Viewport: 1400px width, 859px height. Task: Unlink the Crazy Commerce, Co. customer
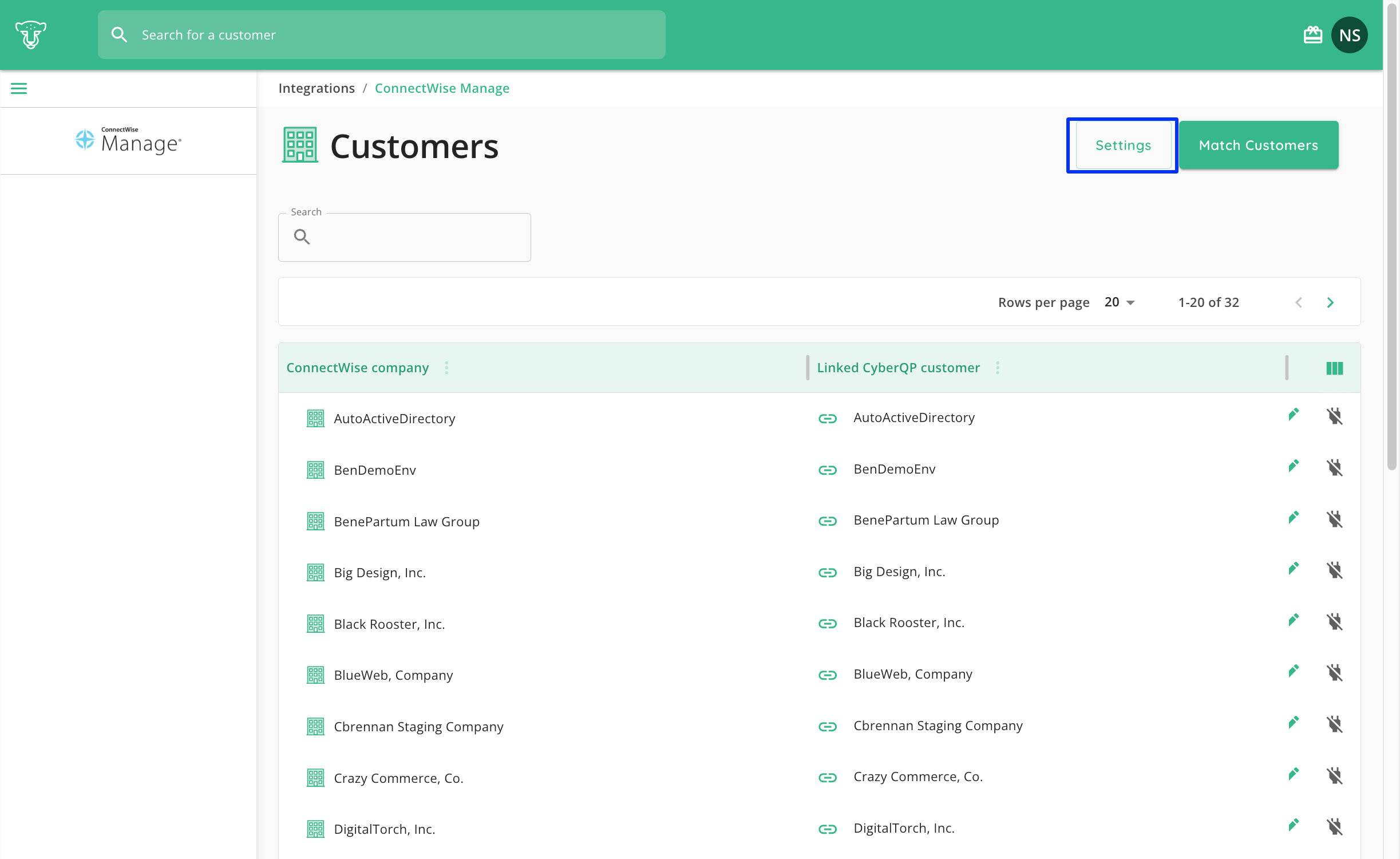[x=1334, y=775]
